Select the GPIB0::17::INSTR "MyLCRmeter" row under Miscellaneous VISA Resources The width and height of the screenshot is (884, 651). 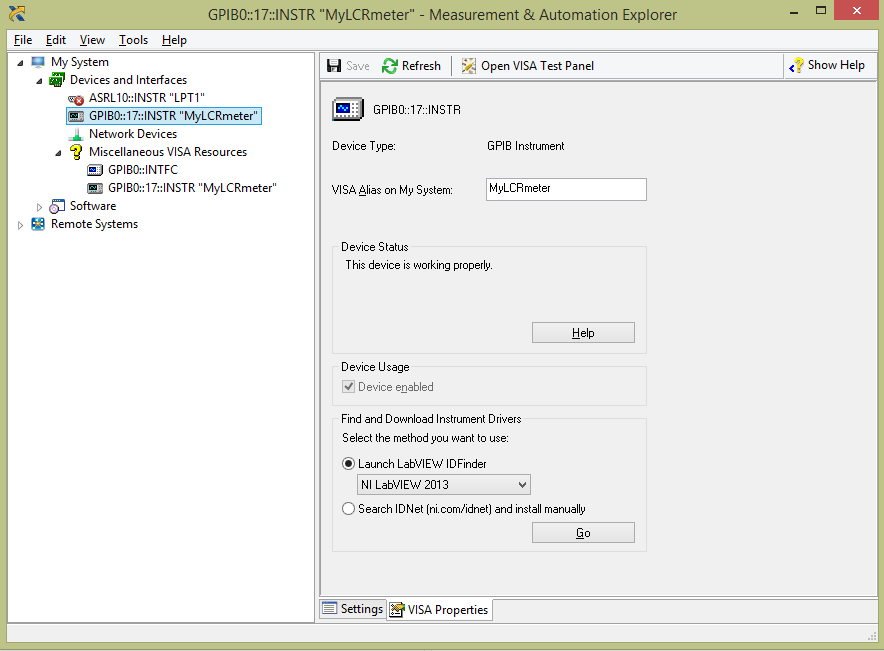click(x=192, y=188)
